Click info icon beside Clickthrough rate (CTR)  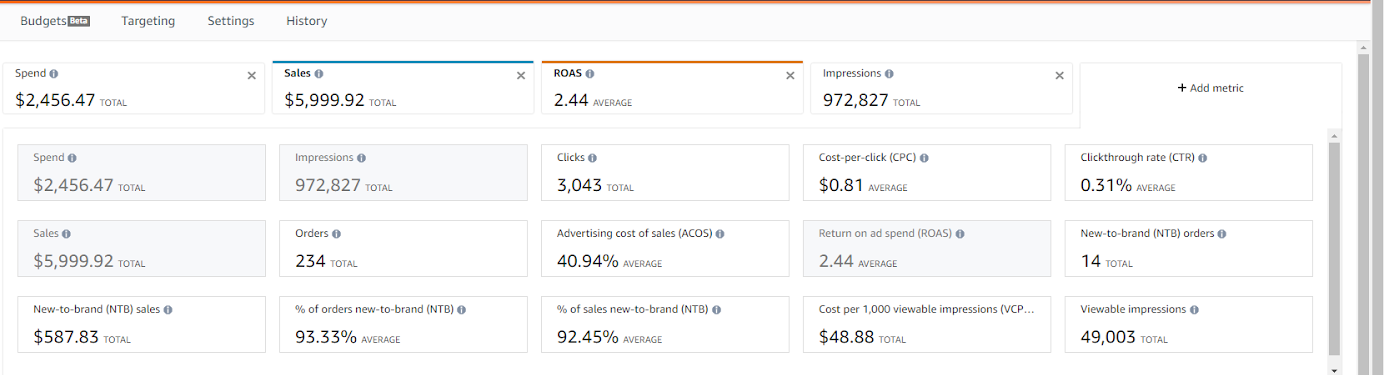tap(1203, 158)
